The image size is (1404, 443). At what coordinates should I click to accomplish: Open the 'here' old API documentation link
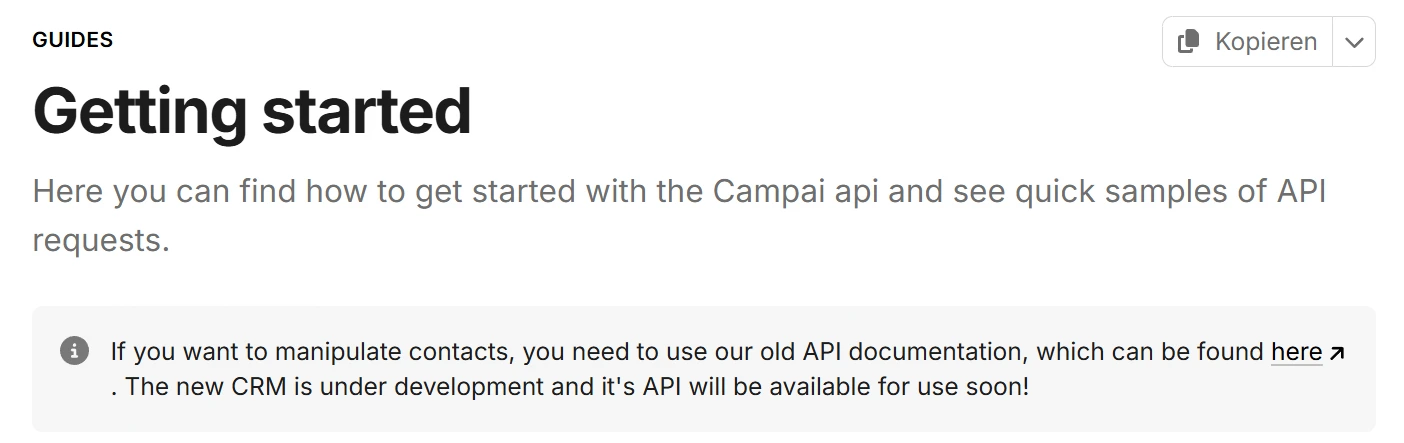coord(1296,352)
